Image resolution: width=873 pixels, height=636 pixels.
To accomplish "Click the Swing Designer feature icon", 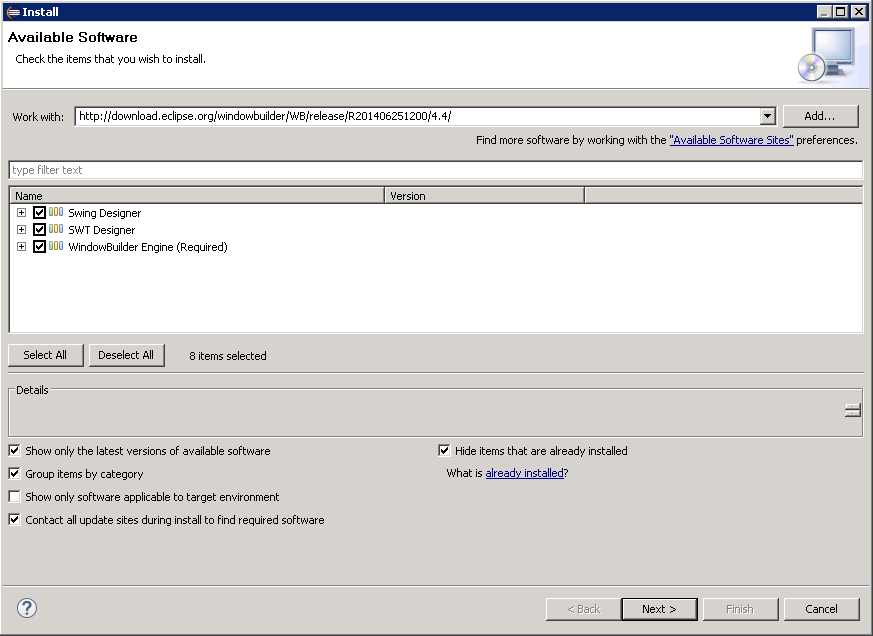I will click(x=57, y=212).
